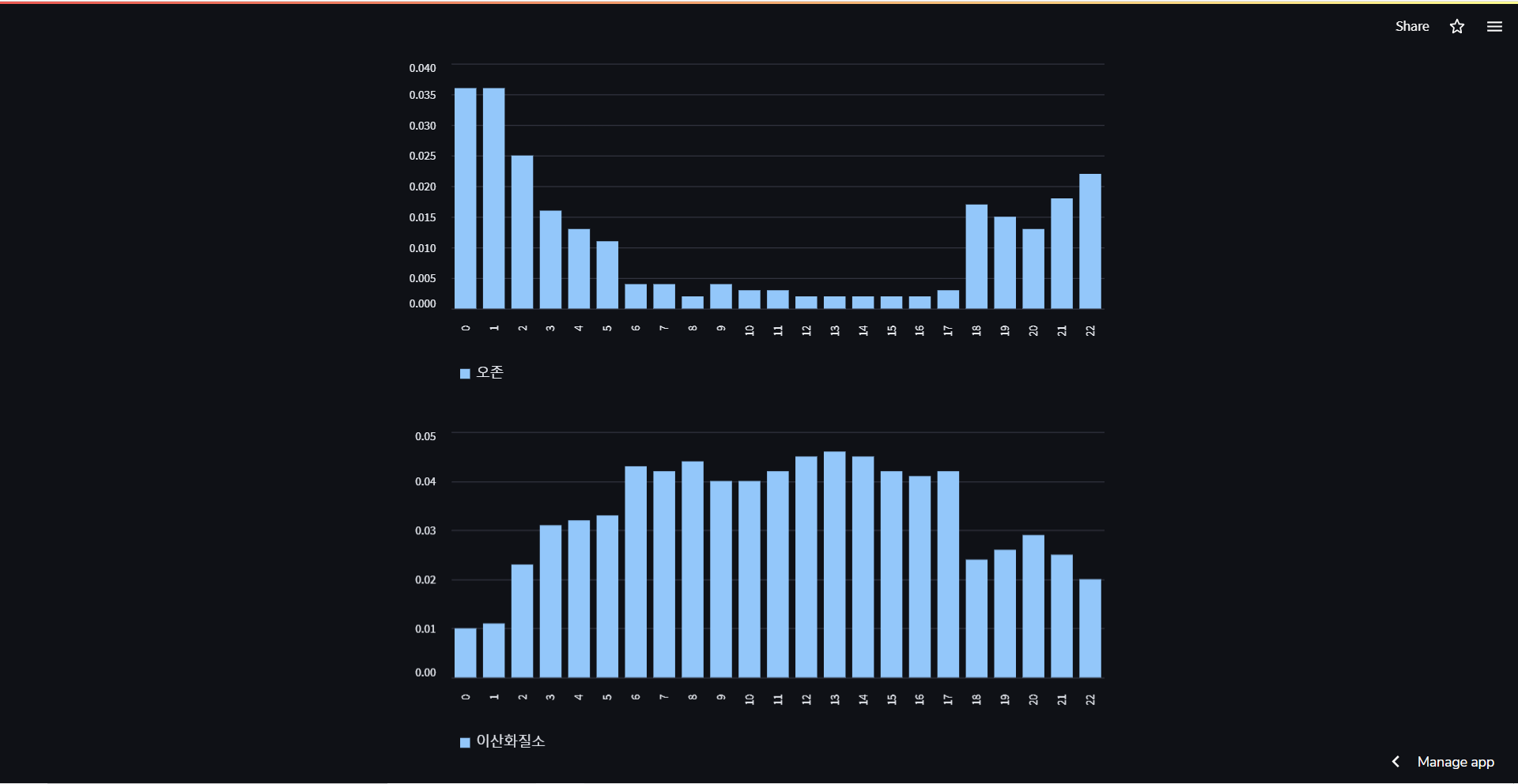Select the hour 0 bar in ozone chart
This screenshot has width=1518, height=784.
[466, 198]
